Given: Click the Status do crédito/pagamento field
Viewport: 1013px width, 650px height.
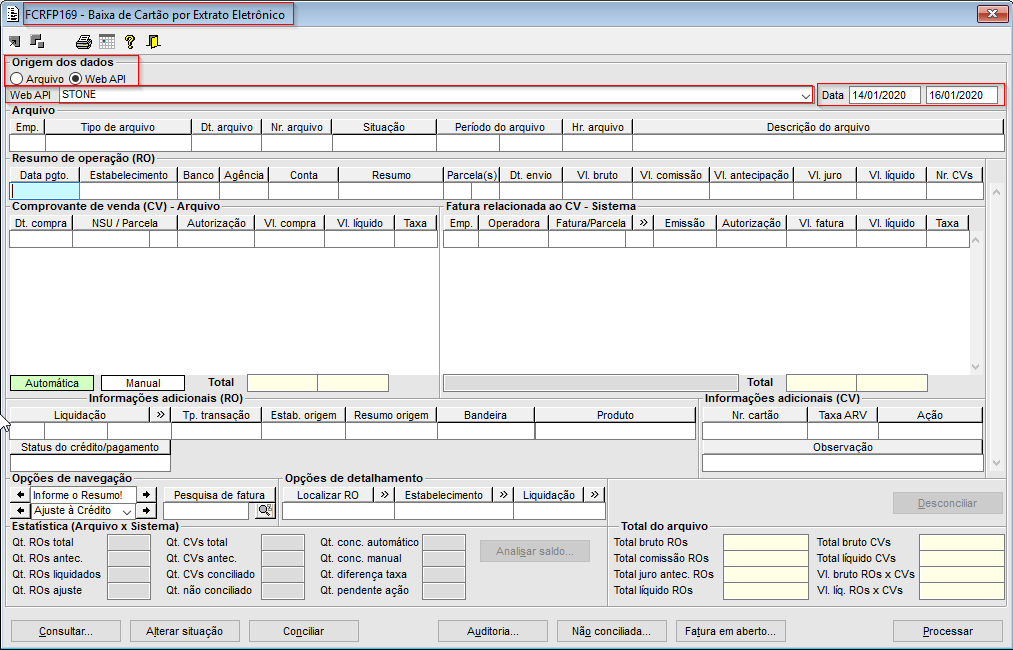Looking at the screenshot, I should pyautogui.click(x=90, y=463).
